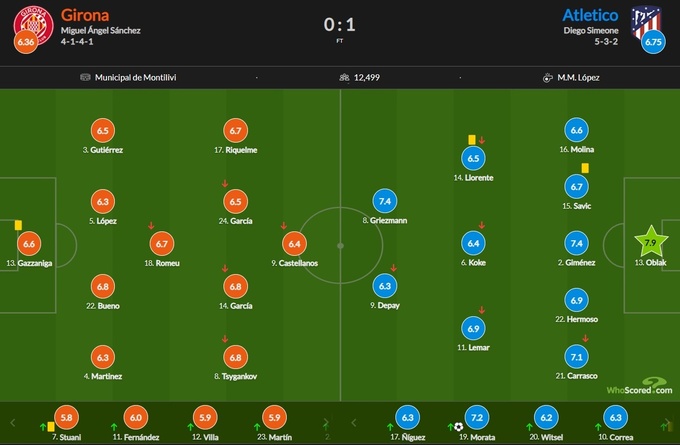Image resolution: width=680 pixels, height=445 pixels.
Task: Select Romeu's 6.7 rating circle
Action: pos(162,243)
